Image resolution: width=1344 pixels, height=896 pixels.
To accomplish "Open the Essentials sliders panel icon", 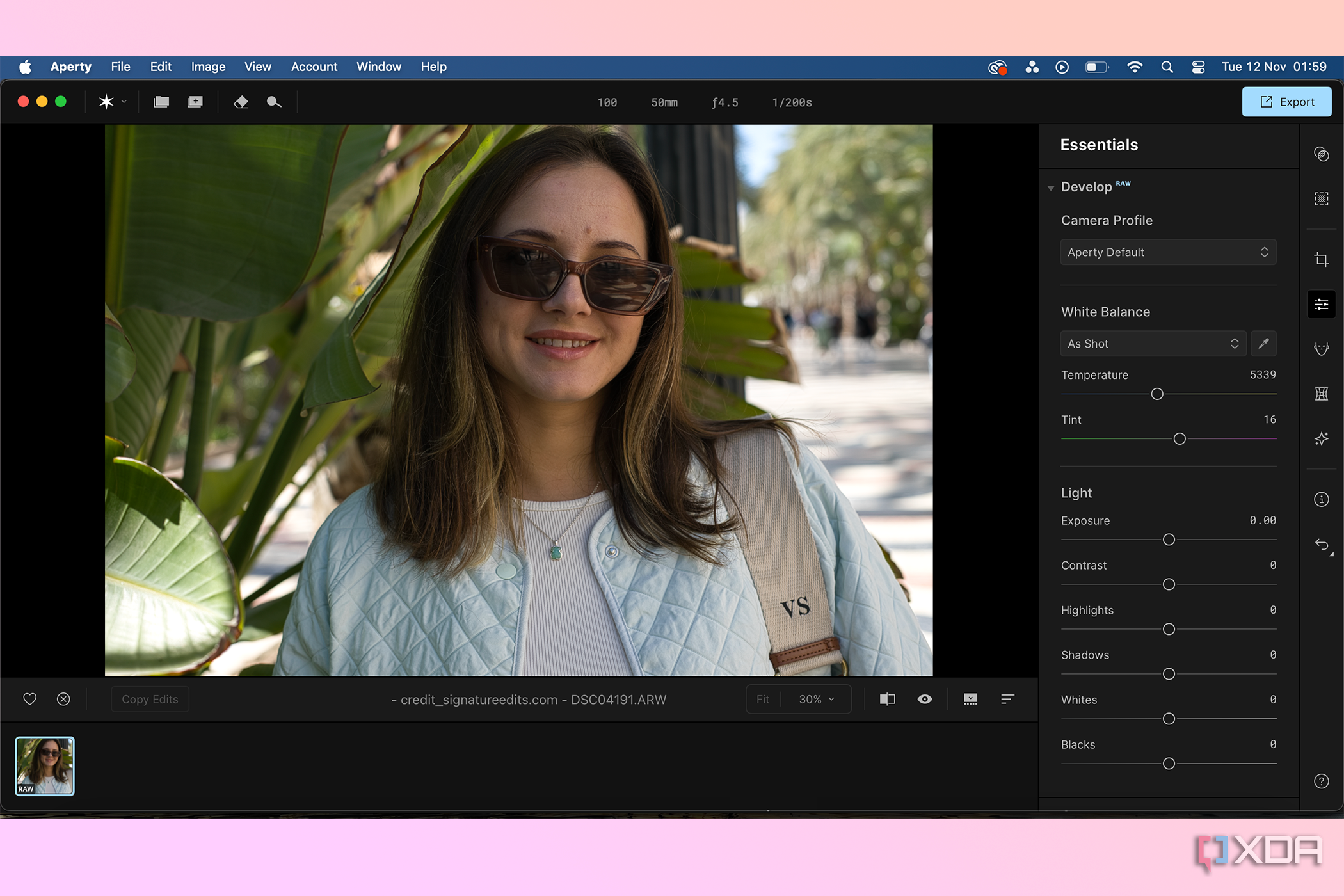I will point(1321,305).
